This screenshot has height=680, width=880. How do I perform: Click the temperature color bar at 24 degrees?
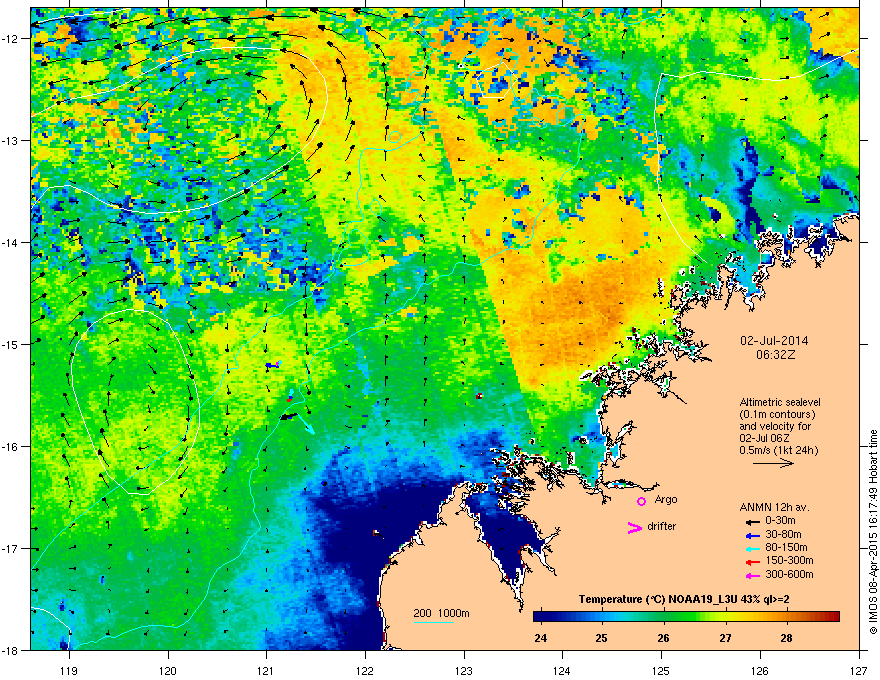(540, 617)
